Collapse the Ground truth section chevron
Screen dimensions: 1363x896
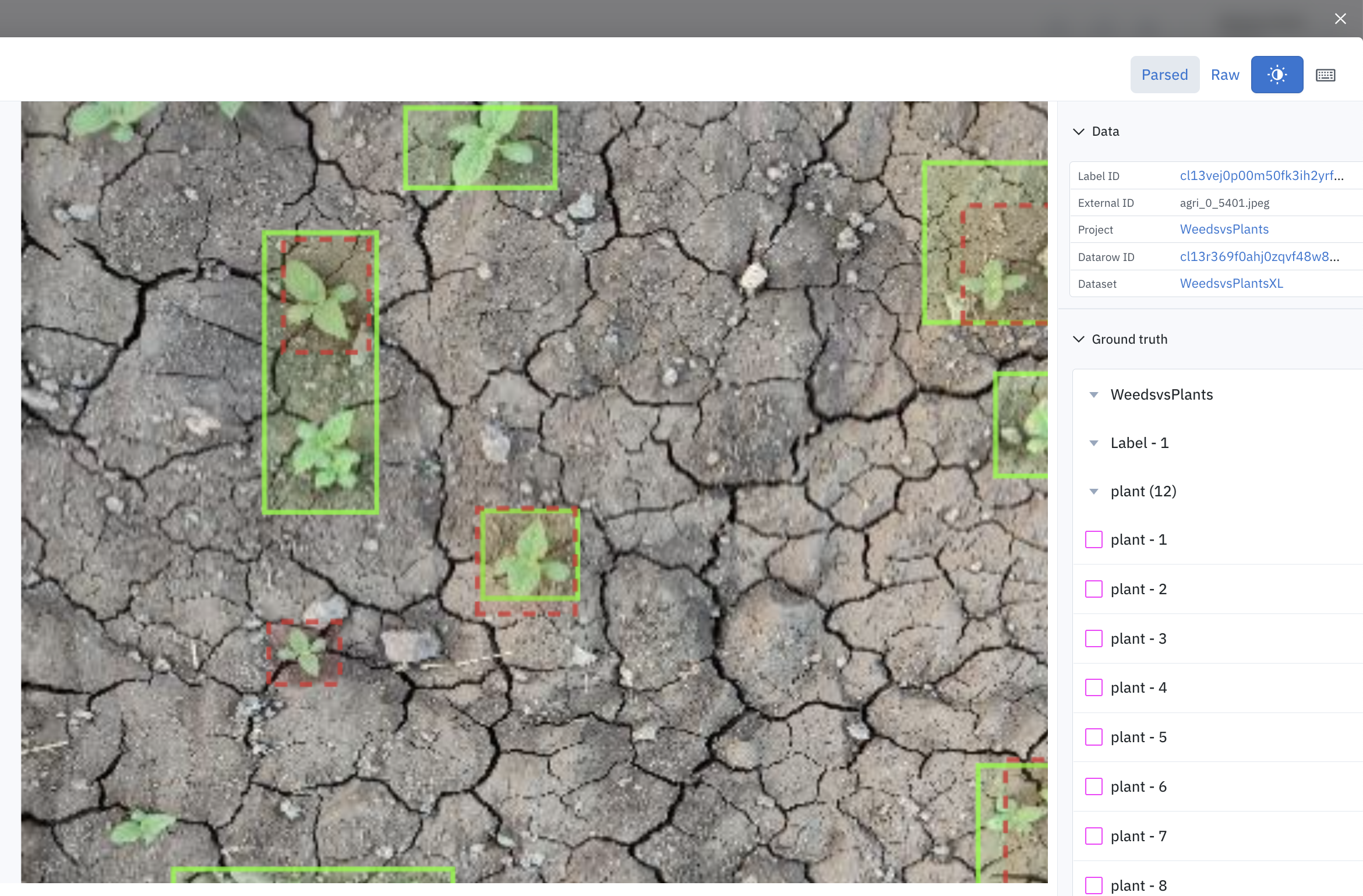pos(1079,339)
